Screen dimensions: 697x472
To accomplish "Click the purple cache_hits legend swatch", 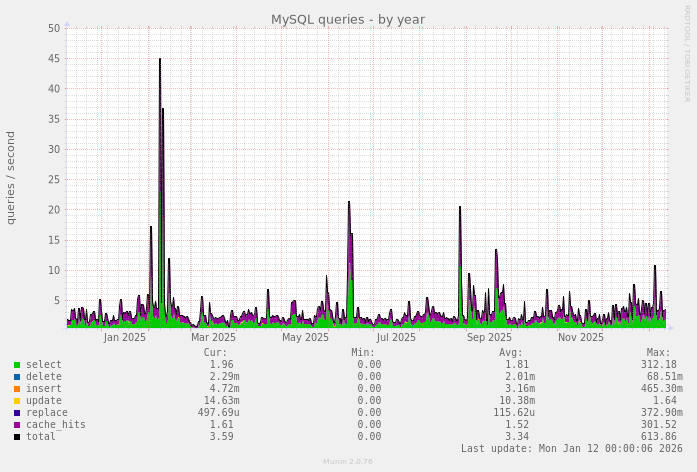I will (x=17, y=425).
